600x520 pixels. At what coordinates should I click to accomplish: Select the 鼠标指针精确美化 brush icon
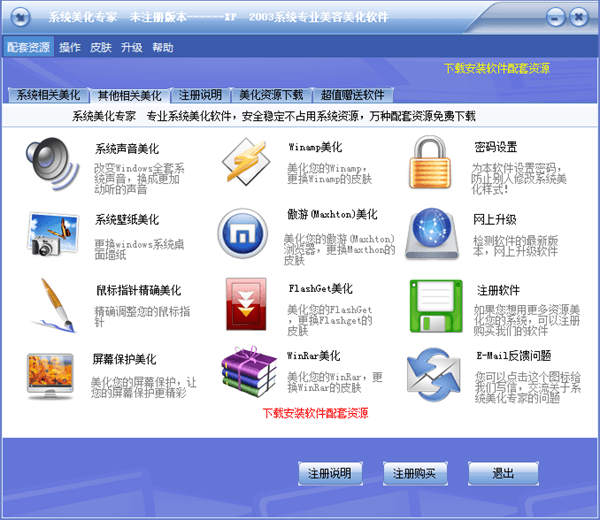[x=49, y=302]
